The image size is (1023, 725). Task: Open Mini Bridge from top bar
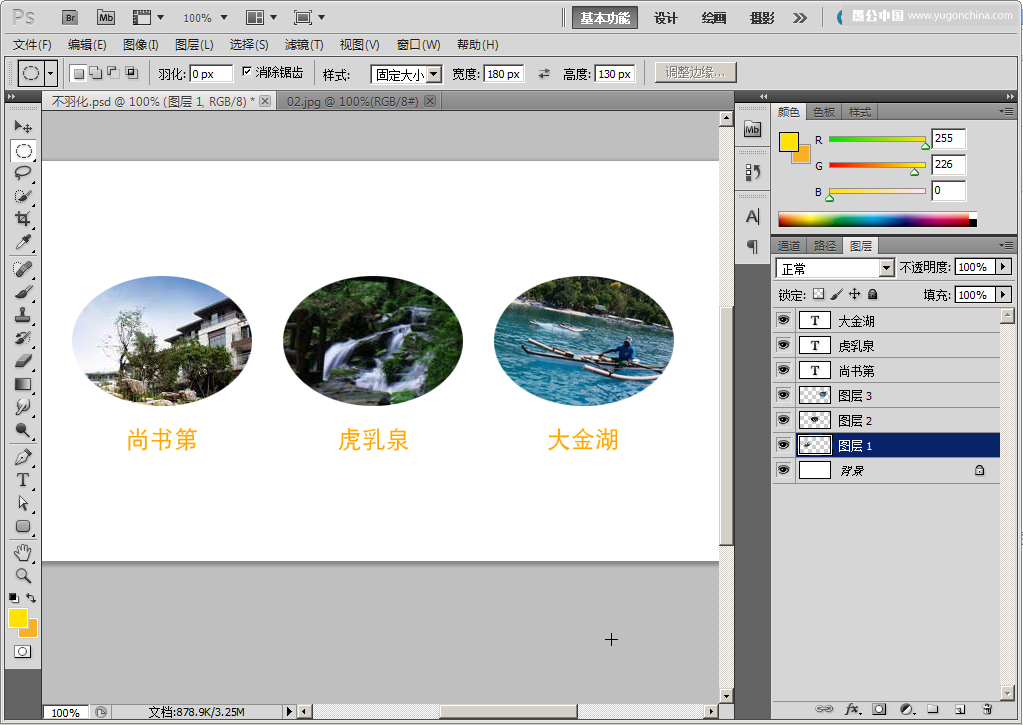[x=106, y=18]
